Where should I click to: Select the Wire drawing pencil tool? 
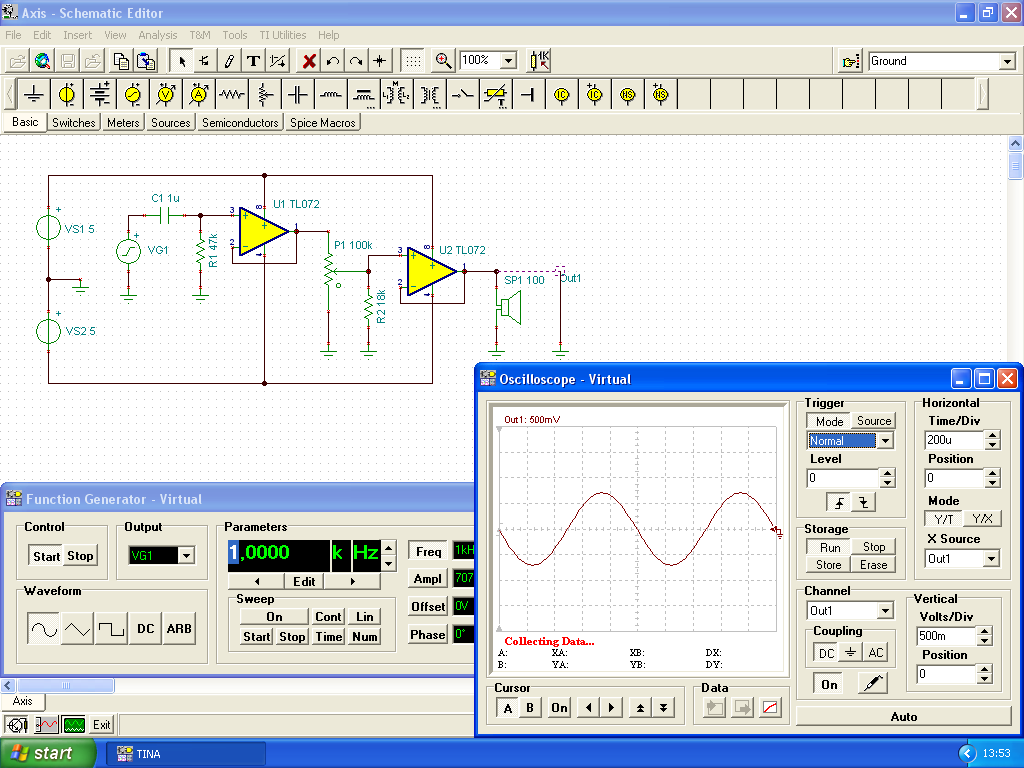[229, 61]
